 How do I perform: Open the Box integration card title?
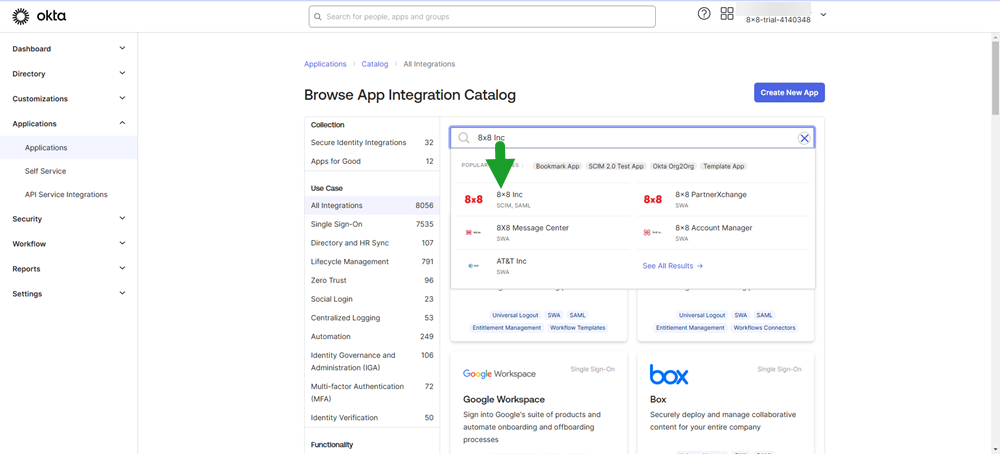(658, 399)
